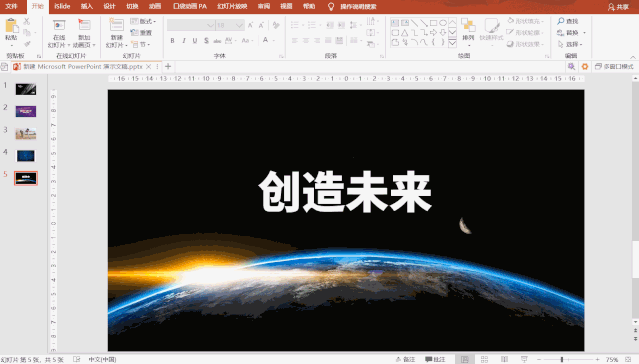Switch to the Insert ribbon tab
639x364 pixels.
tap(86, 6)
